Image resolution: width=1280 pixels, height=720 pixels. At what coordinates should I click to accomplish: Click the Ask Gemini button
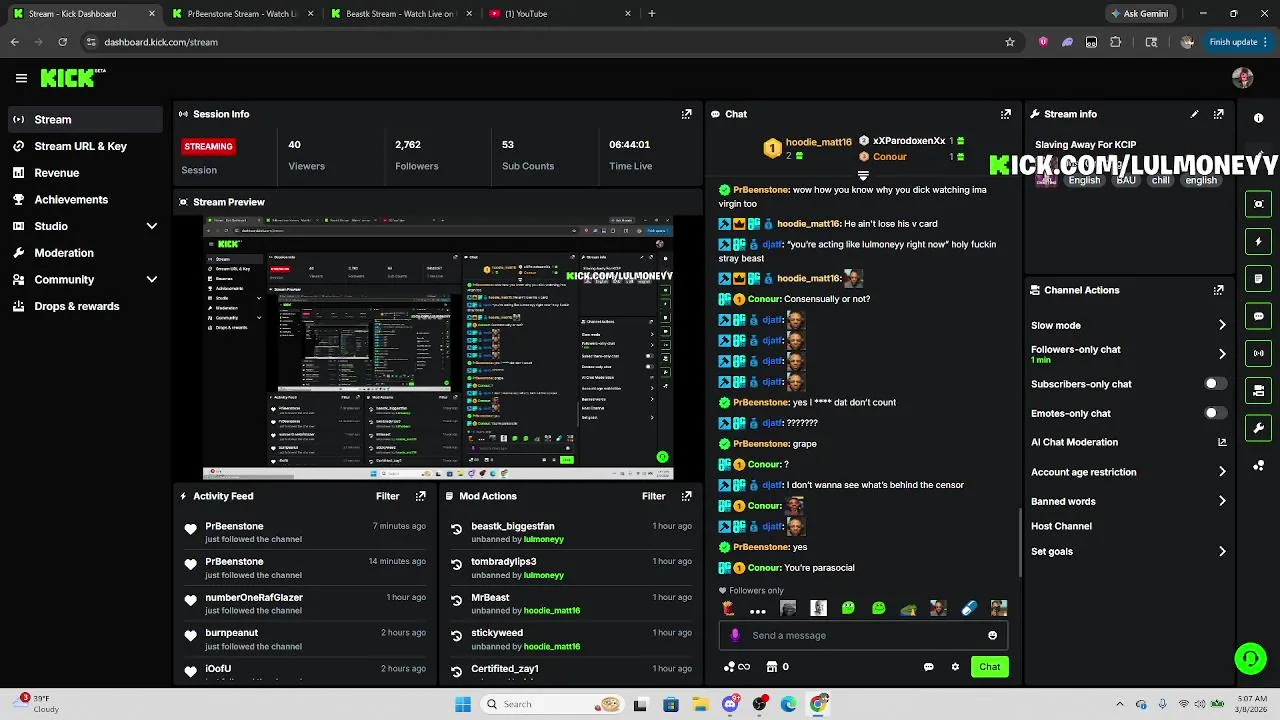pyautogui.click(x=1139, y=14)
